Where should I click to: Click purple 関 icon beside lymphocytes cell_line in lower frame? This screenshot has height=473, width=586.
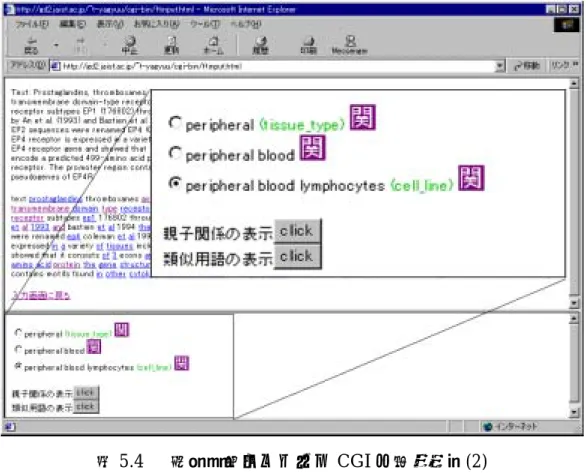(182, 363)
